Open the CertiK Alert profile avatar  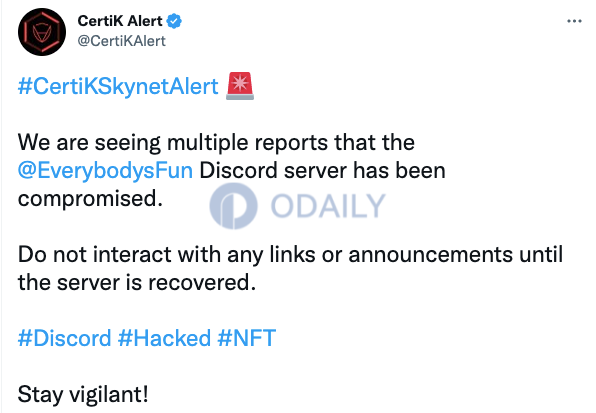click(42, 32)
